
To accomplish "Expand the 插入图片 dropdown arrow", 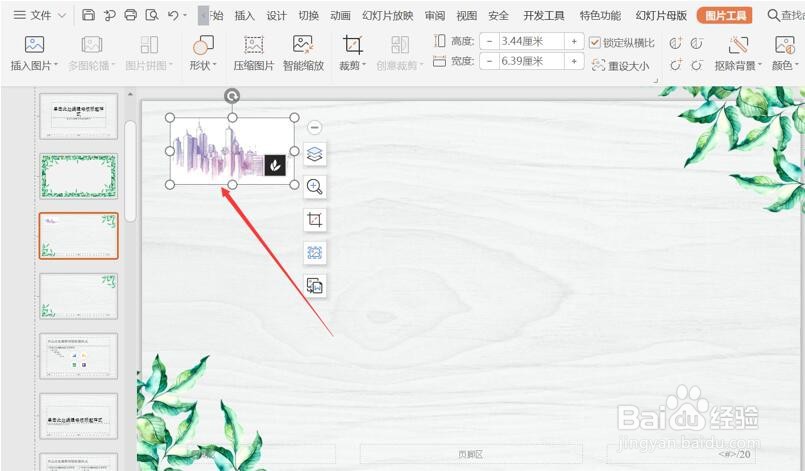I will 55,66.
